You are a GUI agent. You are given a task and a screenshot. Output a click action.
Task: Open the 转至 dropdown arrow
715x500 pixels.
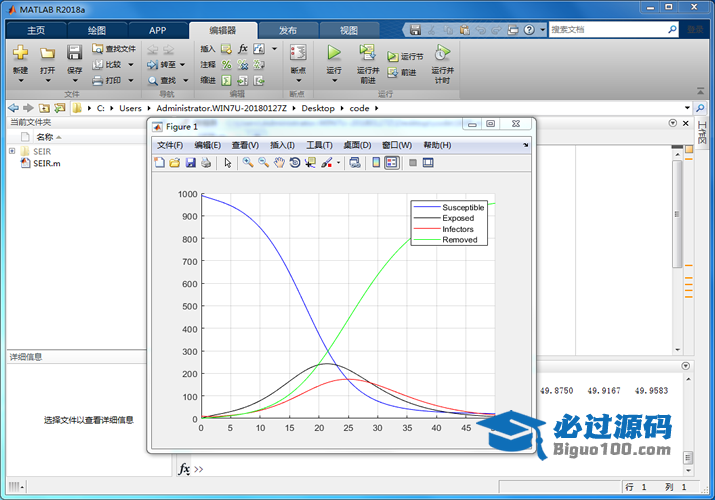(x=183, y=65)
